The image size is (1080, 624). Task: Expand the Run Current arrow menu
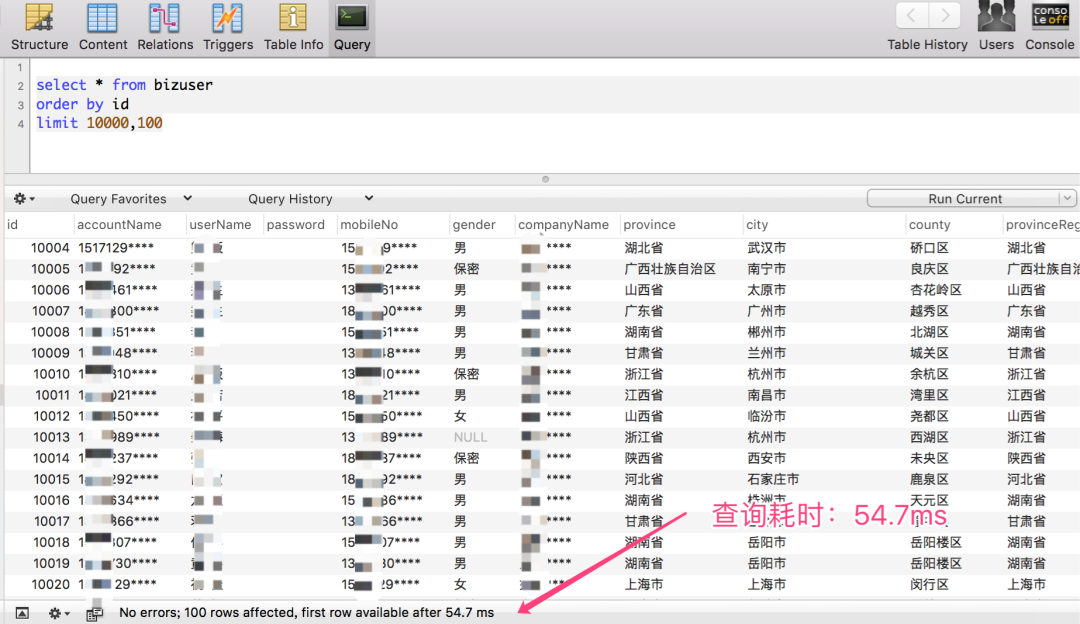click(x=1066, y=199)
